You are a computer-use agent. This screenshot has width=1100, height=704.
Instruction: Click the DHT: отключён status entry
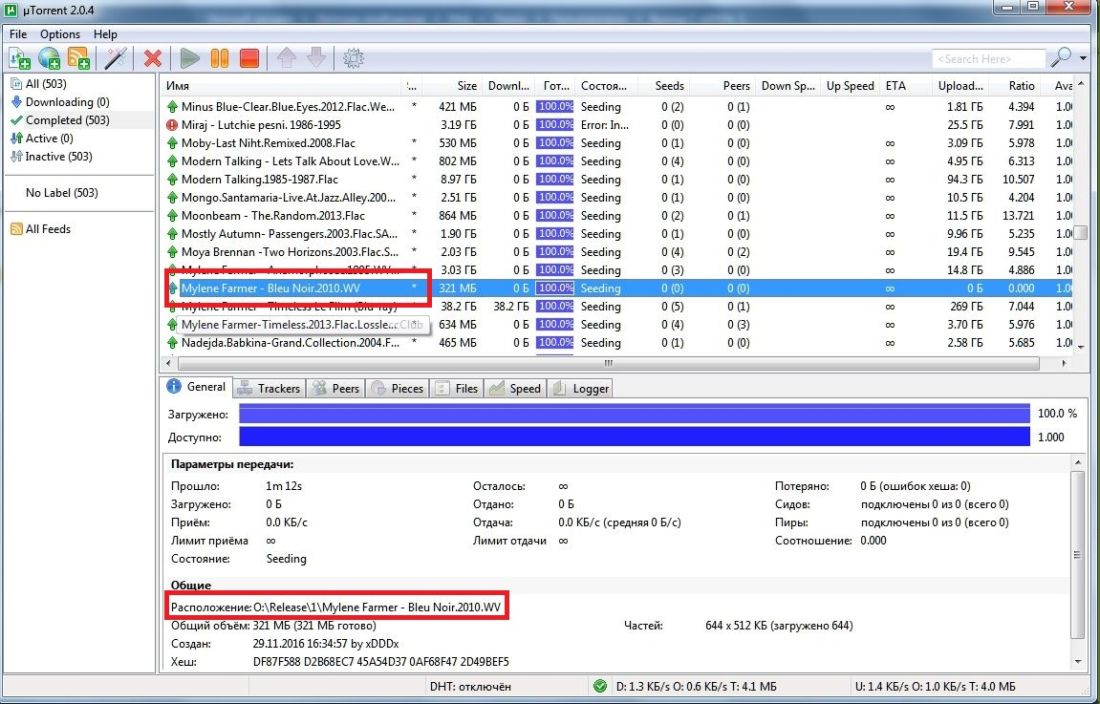coord(470,686)
